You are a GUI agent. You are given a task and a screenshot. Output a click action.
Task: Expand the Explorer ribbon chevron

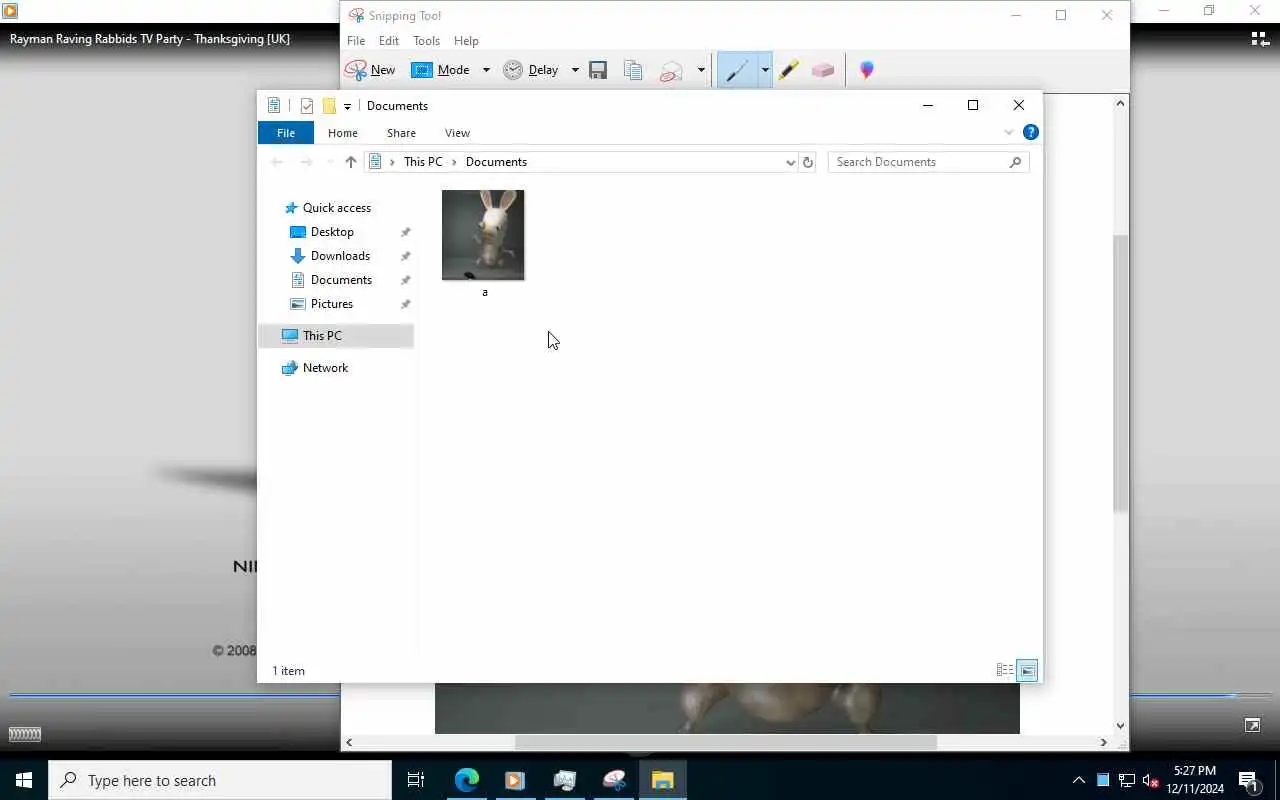1009,133
